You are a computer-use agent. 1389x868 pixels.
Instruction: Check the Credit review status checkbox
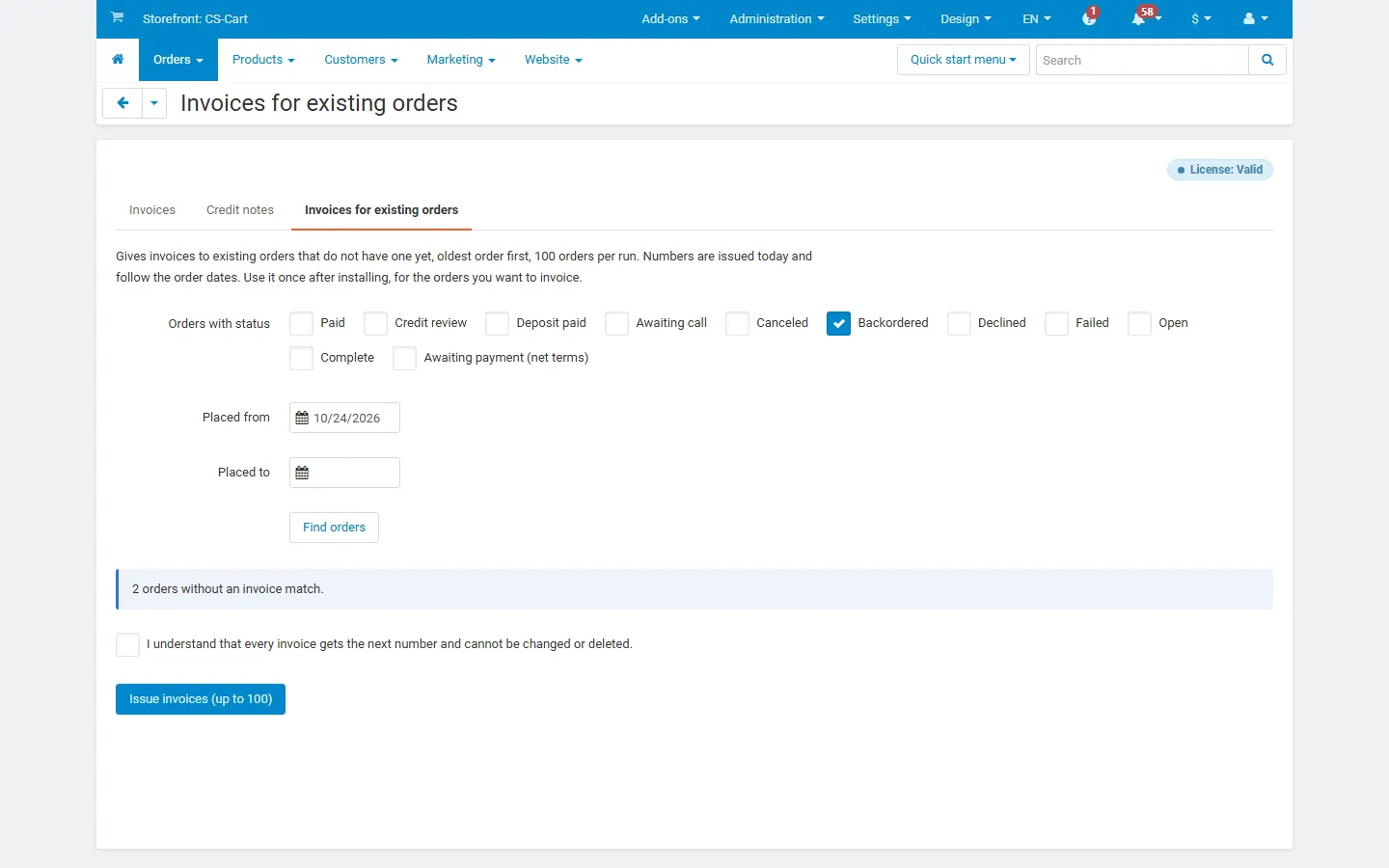(376, 323)
